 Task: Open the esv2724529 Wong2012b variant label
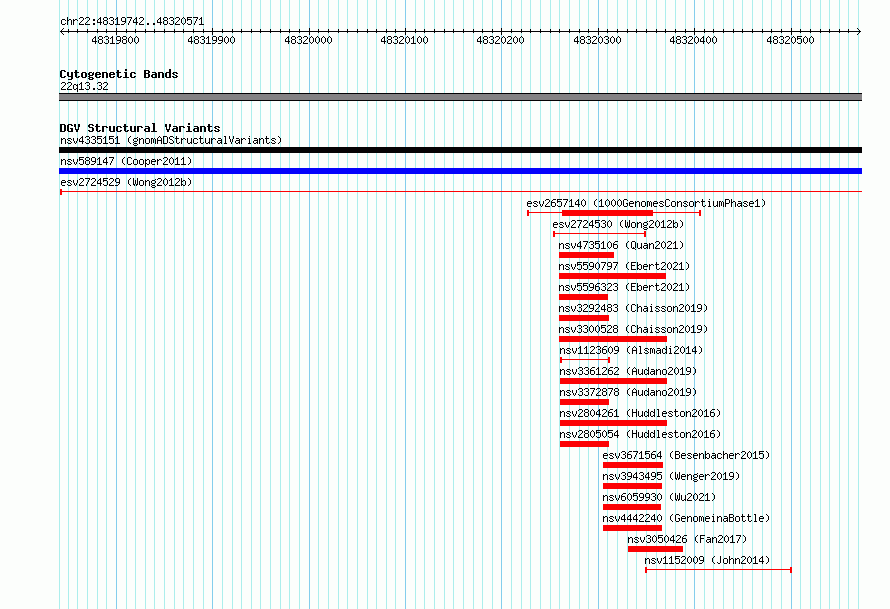tap(126, 182)
